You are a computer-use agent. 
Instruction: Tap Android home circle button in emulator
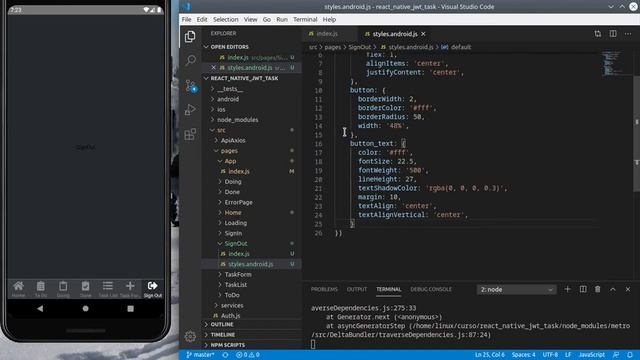[x=85, y=309]
